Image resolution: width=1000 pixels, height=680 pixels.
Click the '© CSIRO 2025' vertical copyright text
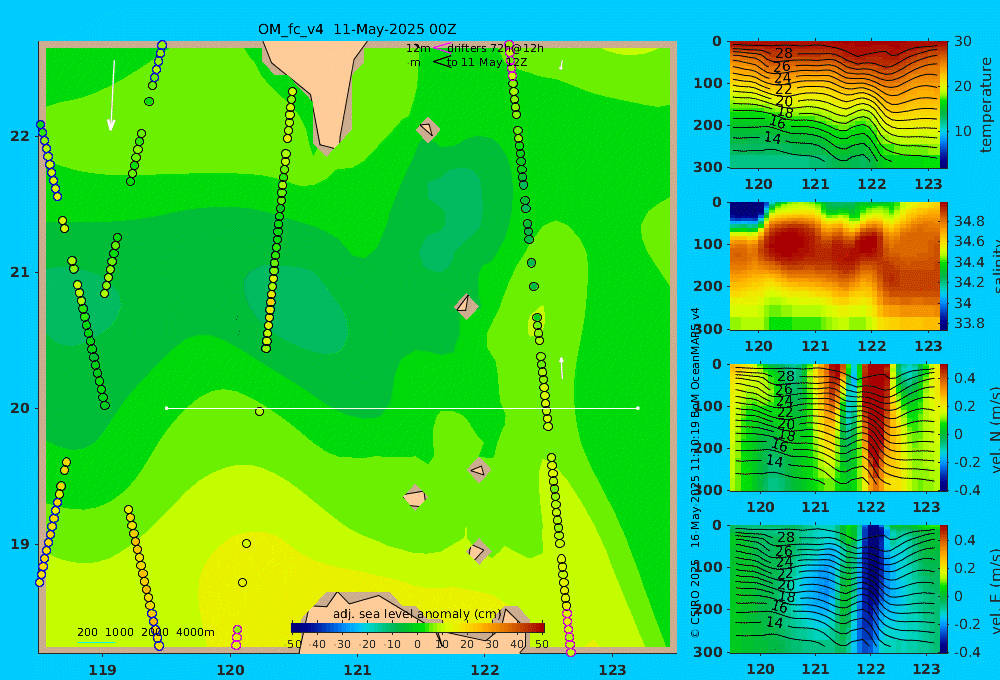click(x=695, y=599)
